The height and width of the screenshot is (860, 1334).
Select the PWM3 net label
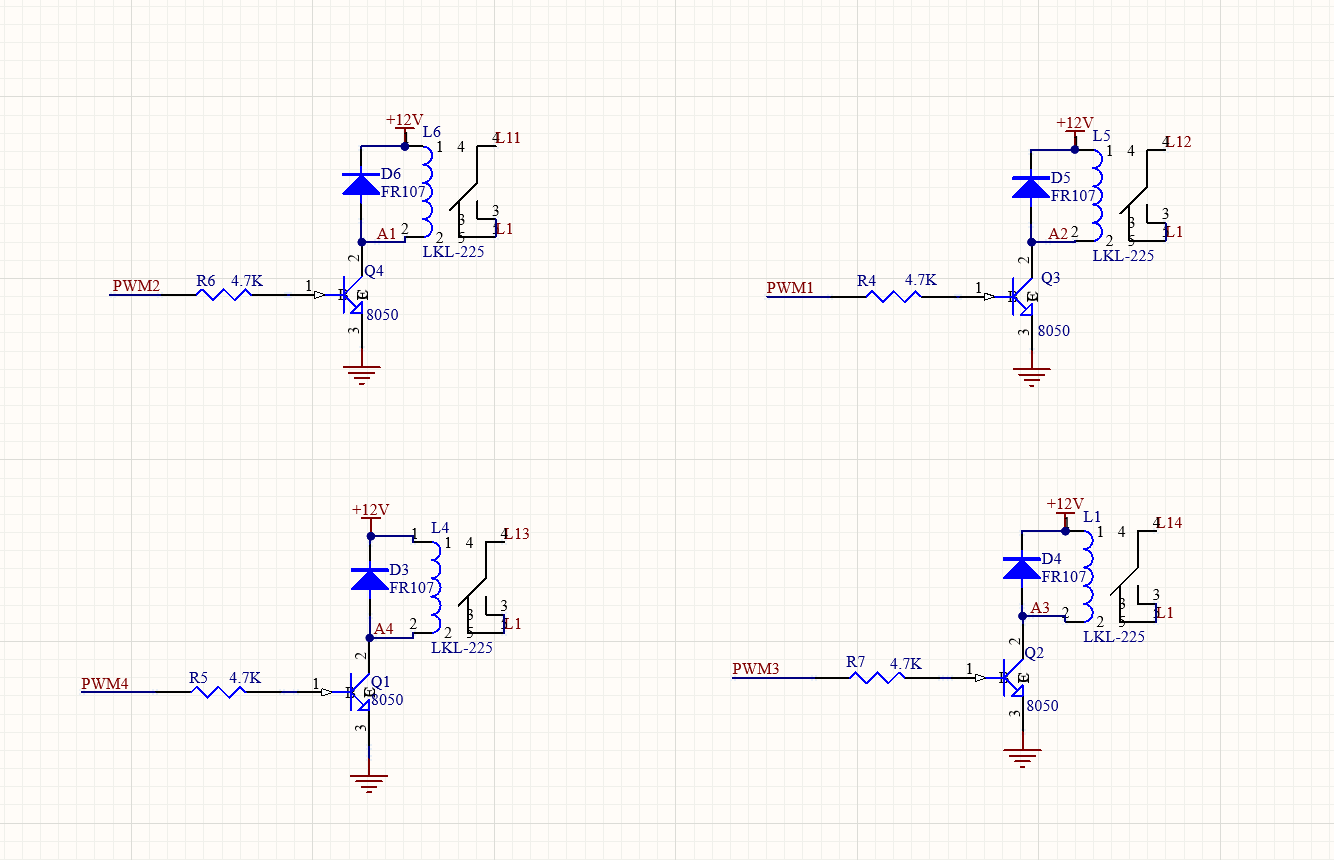(755, 669)
